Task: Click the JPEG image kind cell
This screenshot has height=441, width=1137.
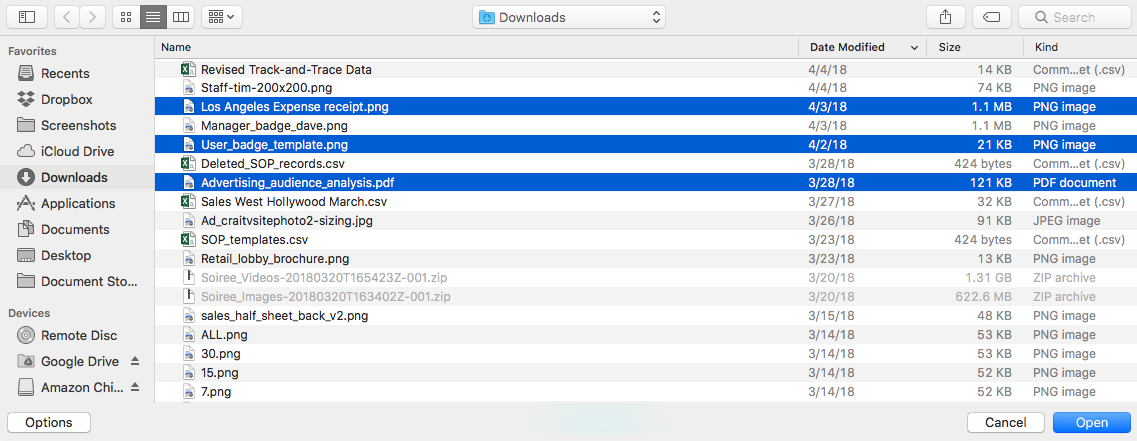Action: tap(1067, 220)
